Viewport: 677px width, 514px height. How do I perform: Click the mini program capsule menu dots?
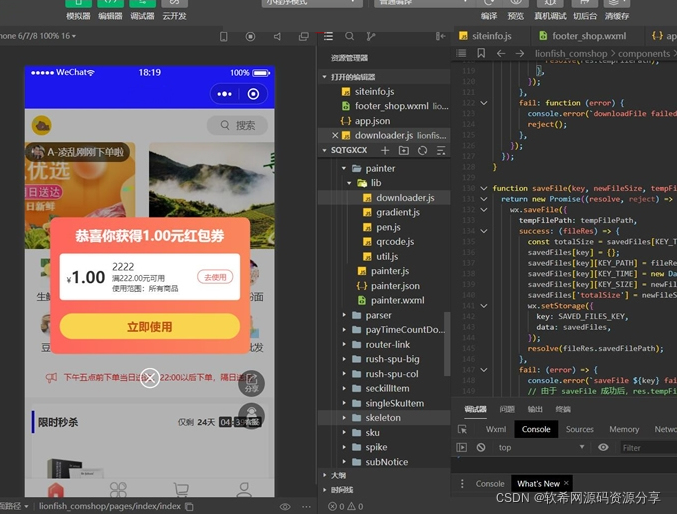coord(225,94)
